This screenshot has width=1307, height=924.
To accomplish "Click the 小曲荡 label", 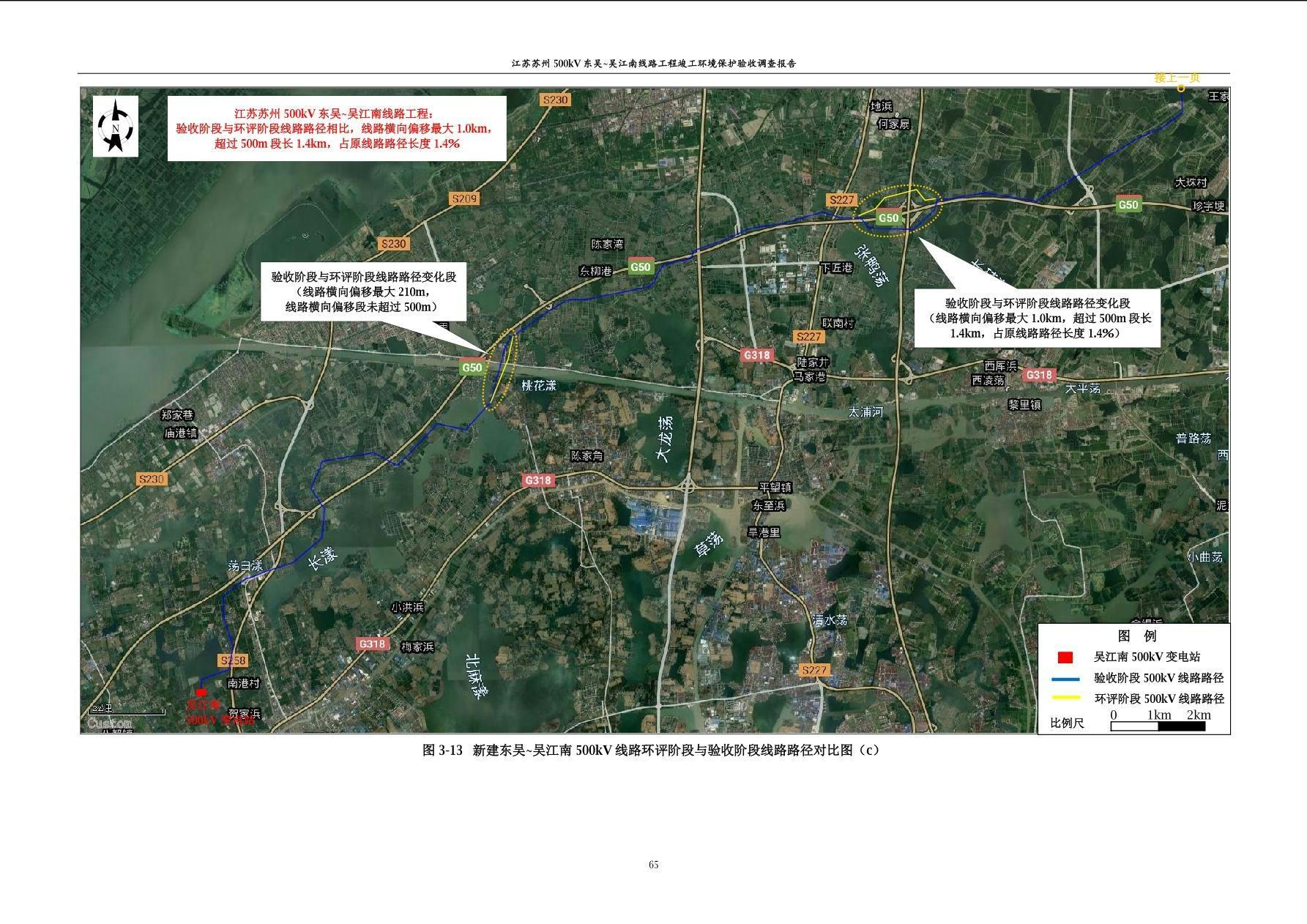I will point(1205,557).
